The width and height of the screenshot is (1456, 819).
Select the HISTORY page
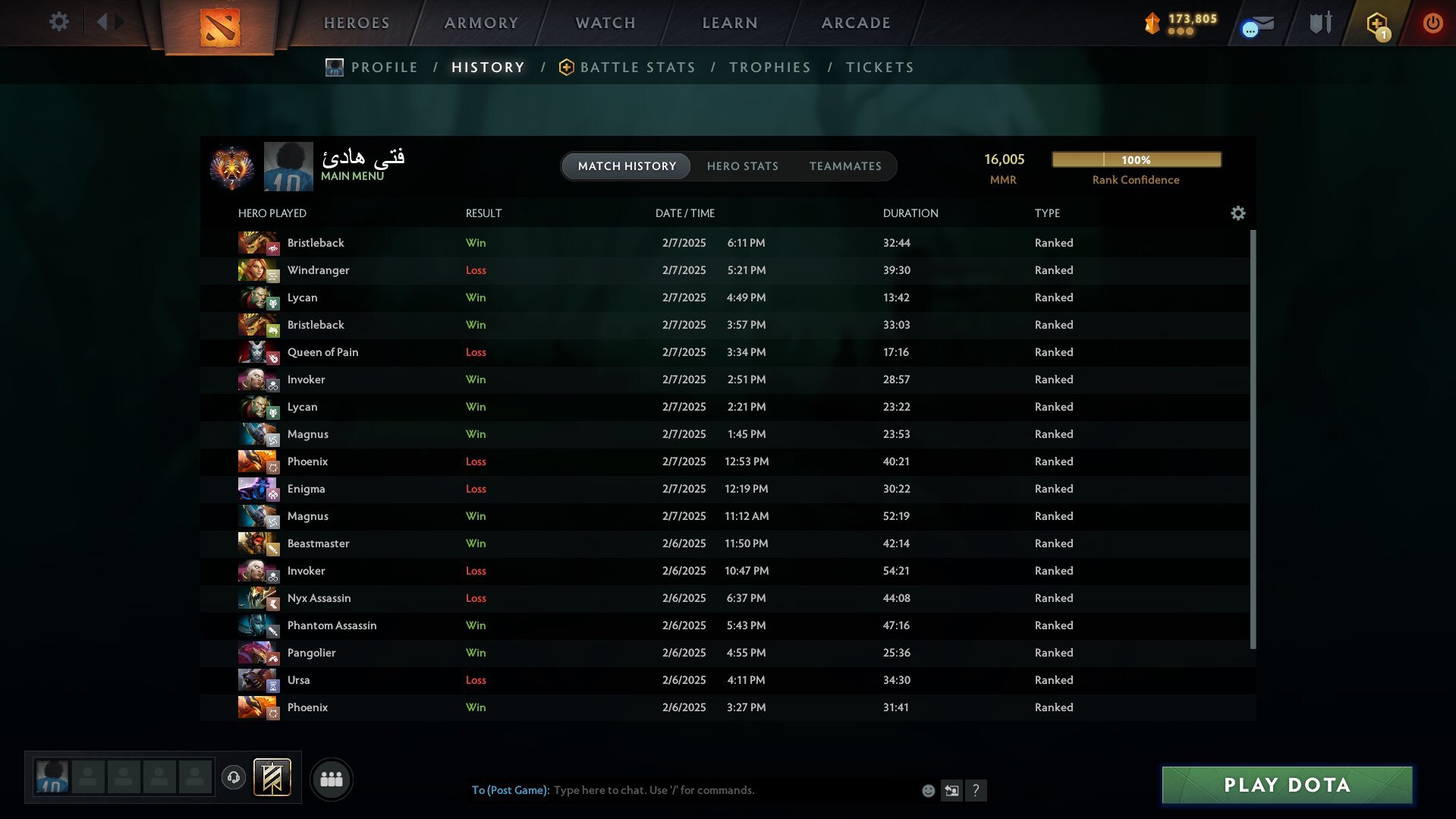pos(488,68)
